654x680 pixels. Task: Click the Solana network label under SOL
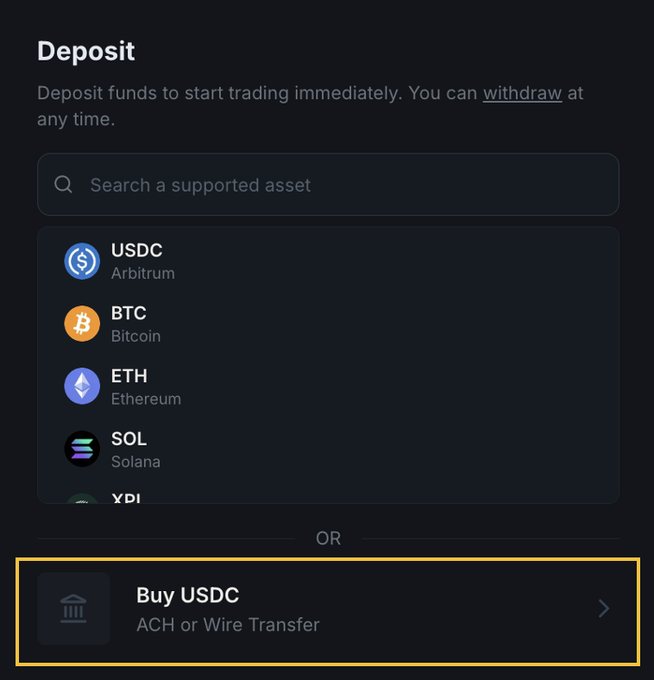[x=135, y=462]
